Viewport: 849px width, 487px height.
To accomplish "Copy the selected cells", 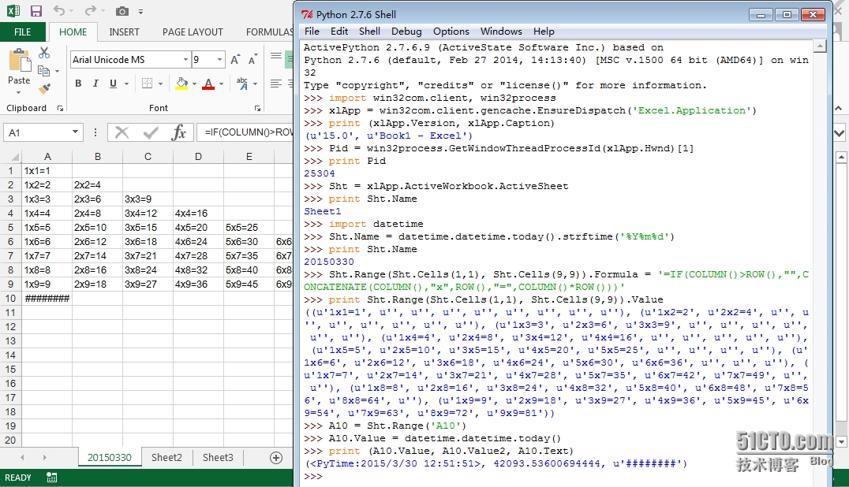I will pos(44,70).
